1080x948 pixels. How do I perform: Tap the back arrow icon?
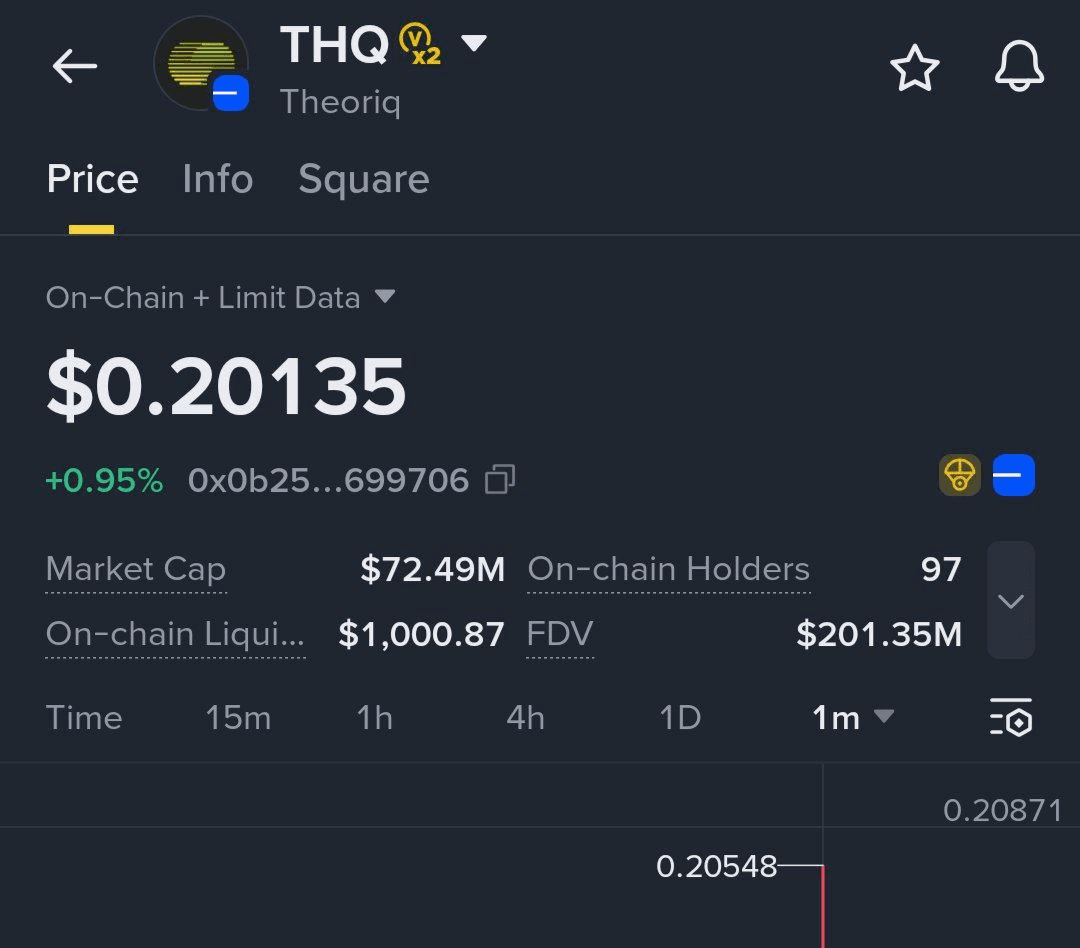[75, 67]
